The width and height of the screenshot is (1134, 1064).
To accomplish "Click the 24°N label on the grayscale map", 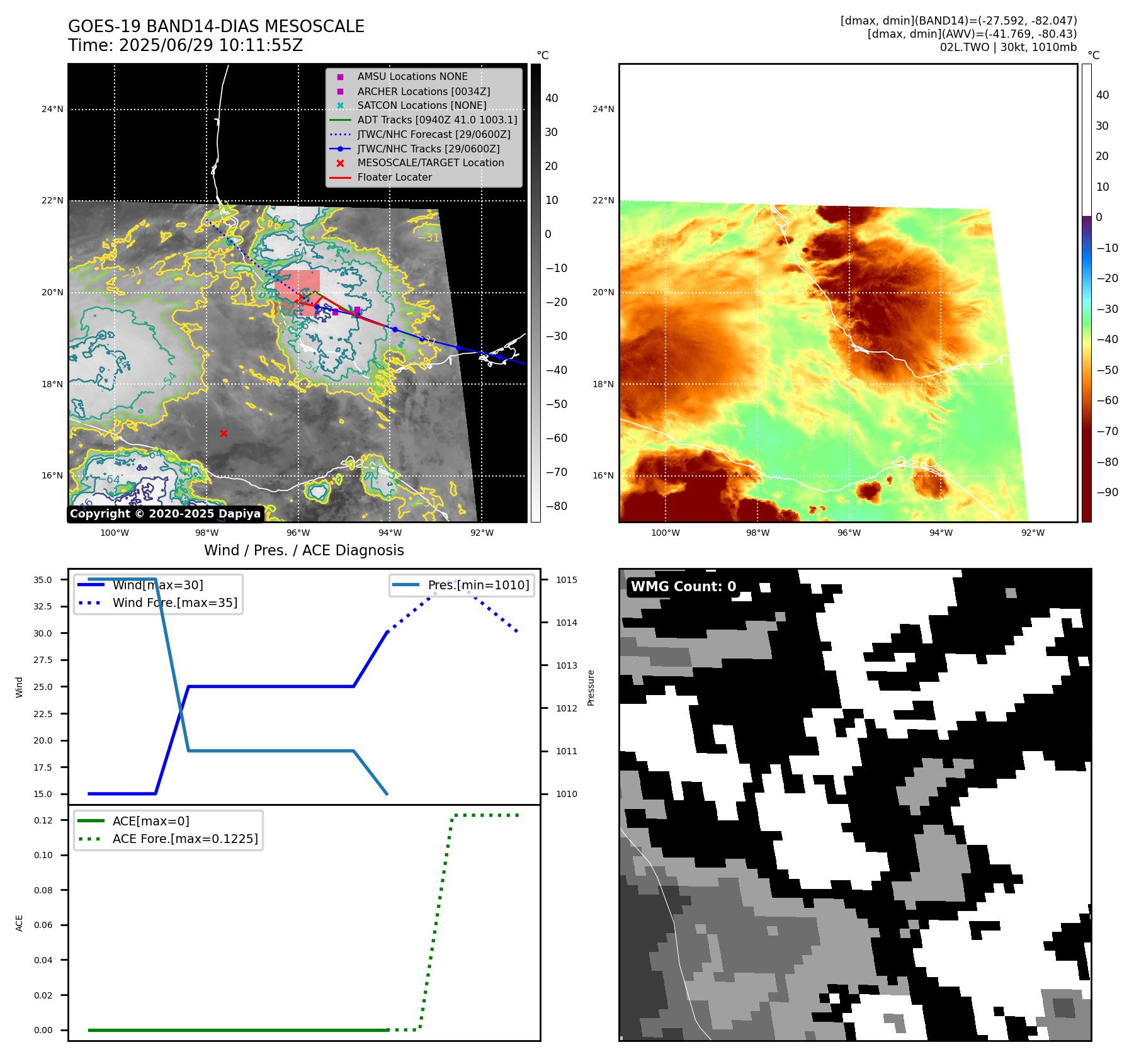I will pyautogui.click(x=52, y=109).
